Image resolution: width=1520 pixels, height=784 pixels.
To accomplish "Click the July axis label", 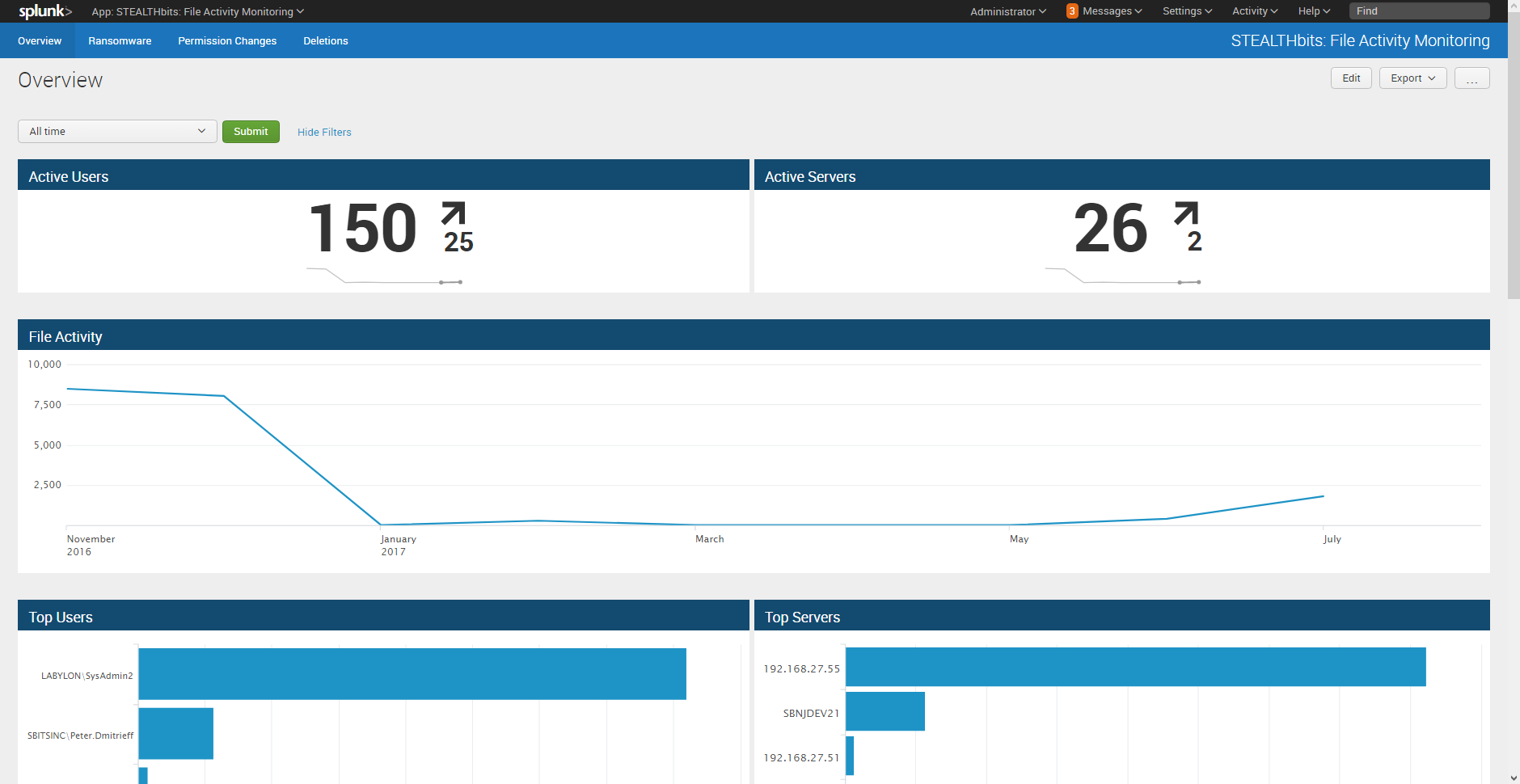I will (1332, 539).
